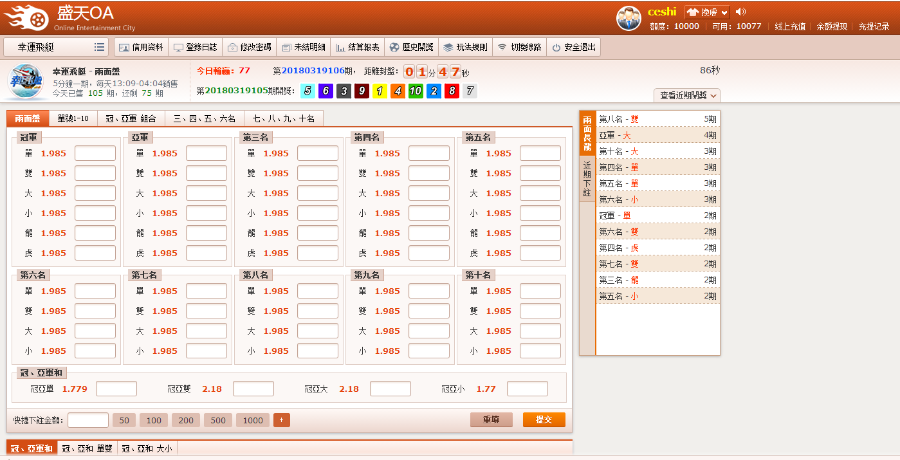Mute sound with the speaker icon
The height and width of the screenshot is (460, 900).
click(x=741, y=12)
